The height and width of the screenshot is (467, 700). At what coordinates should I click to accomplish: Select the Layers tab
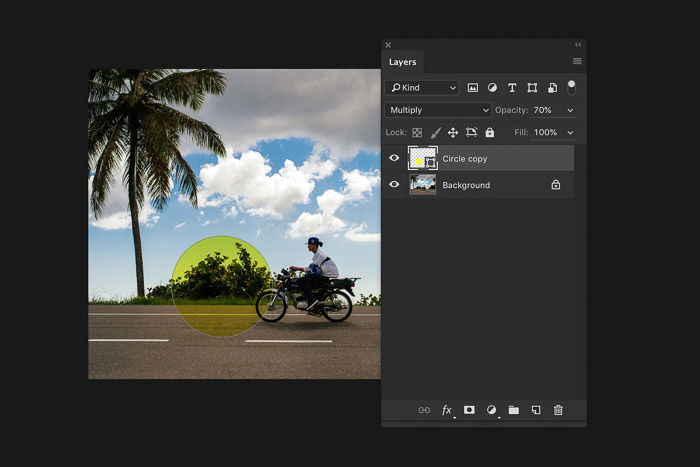(402, 62)
